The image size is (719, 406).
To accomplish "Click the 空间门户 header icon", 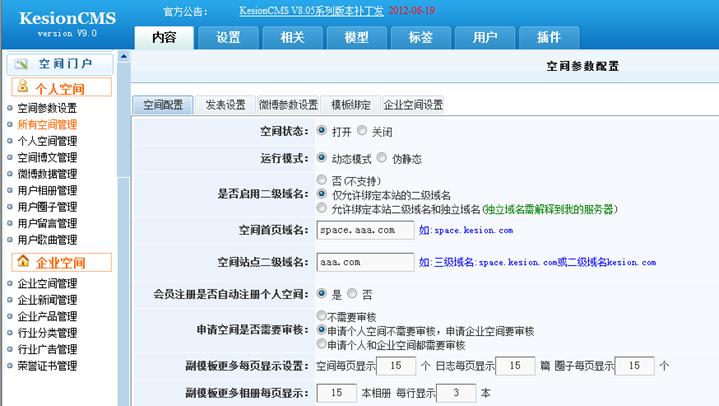I will pos(21,64).
